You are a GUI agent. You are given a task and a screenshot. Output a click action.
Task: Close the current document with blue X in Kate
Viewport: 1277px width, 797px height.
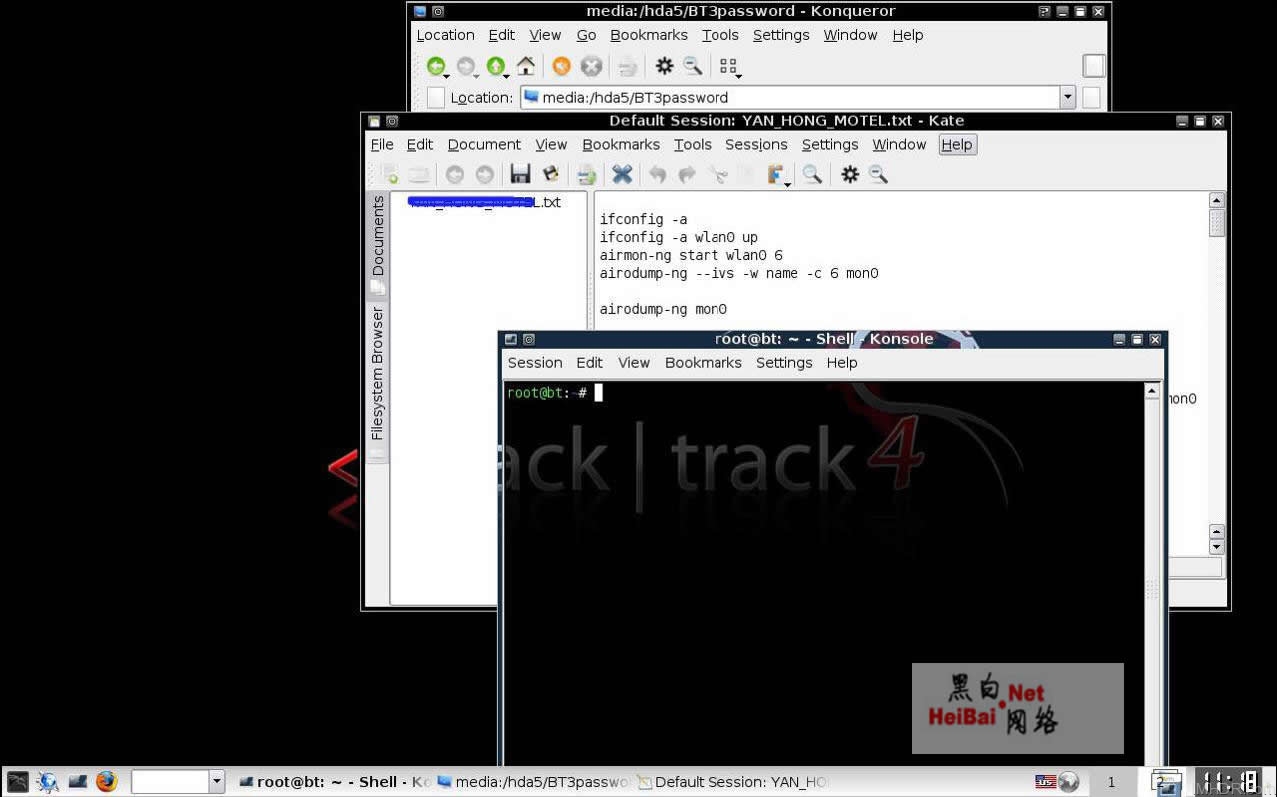click(622, 174)
